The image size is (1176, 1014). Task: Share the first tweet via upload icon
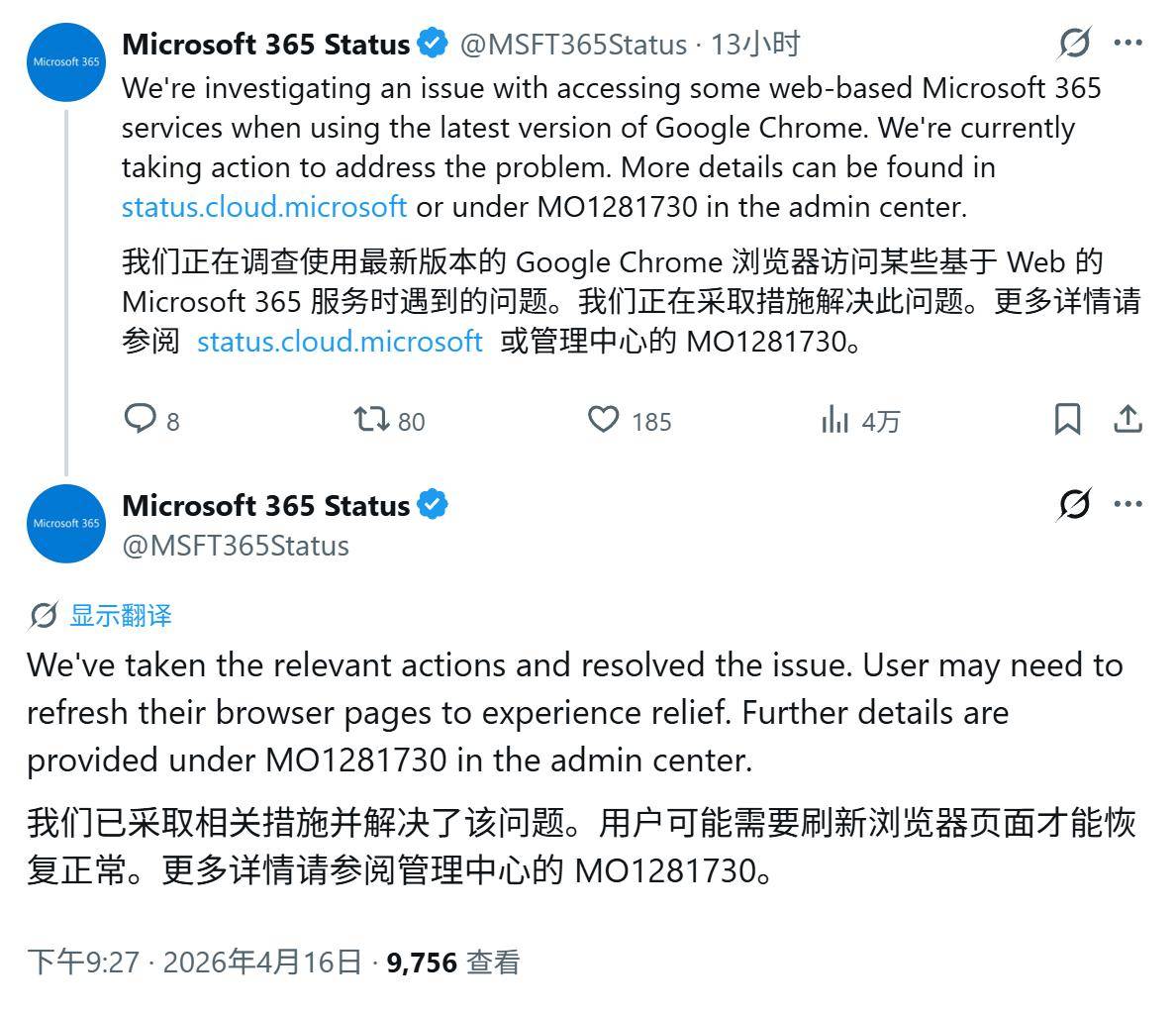pyautogui.click(x=1127, y=420)
